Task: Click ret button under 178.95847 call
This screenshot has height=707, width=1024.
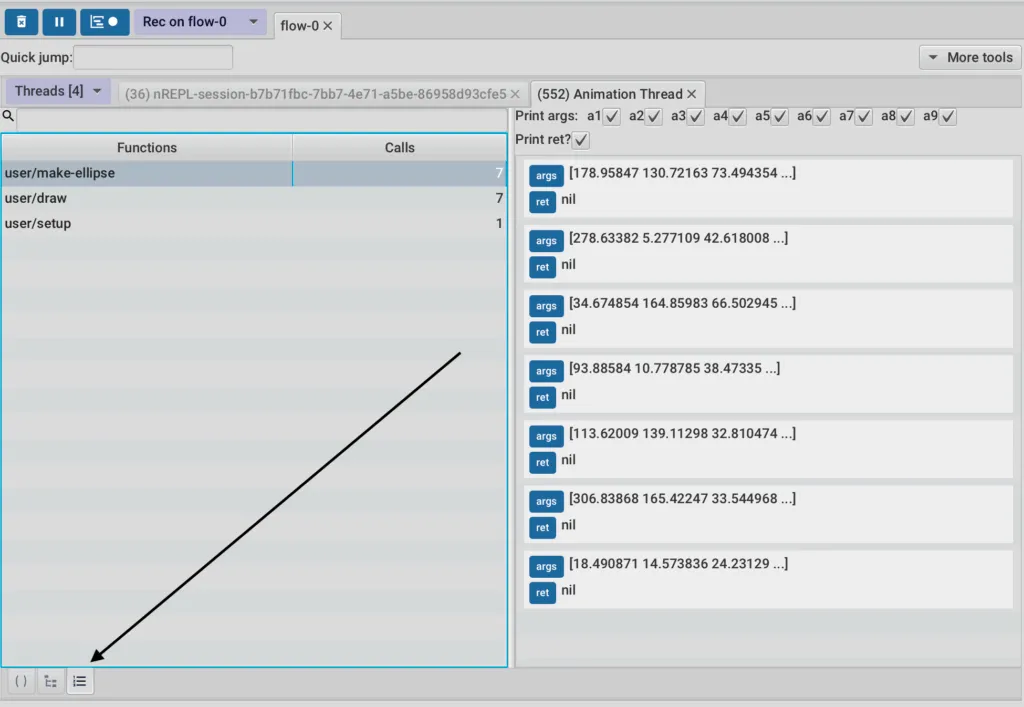Action: [x=542, y=202]
